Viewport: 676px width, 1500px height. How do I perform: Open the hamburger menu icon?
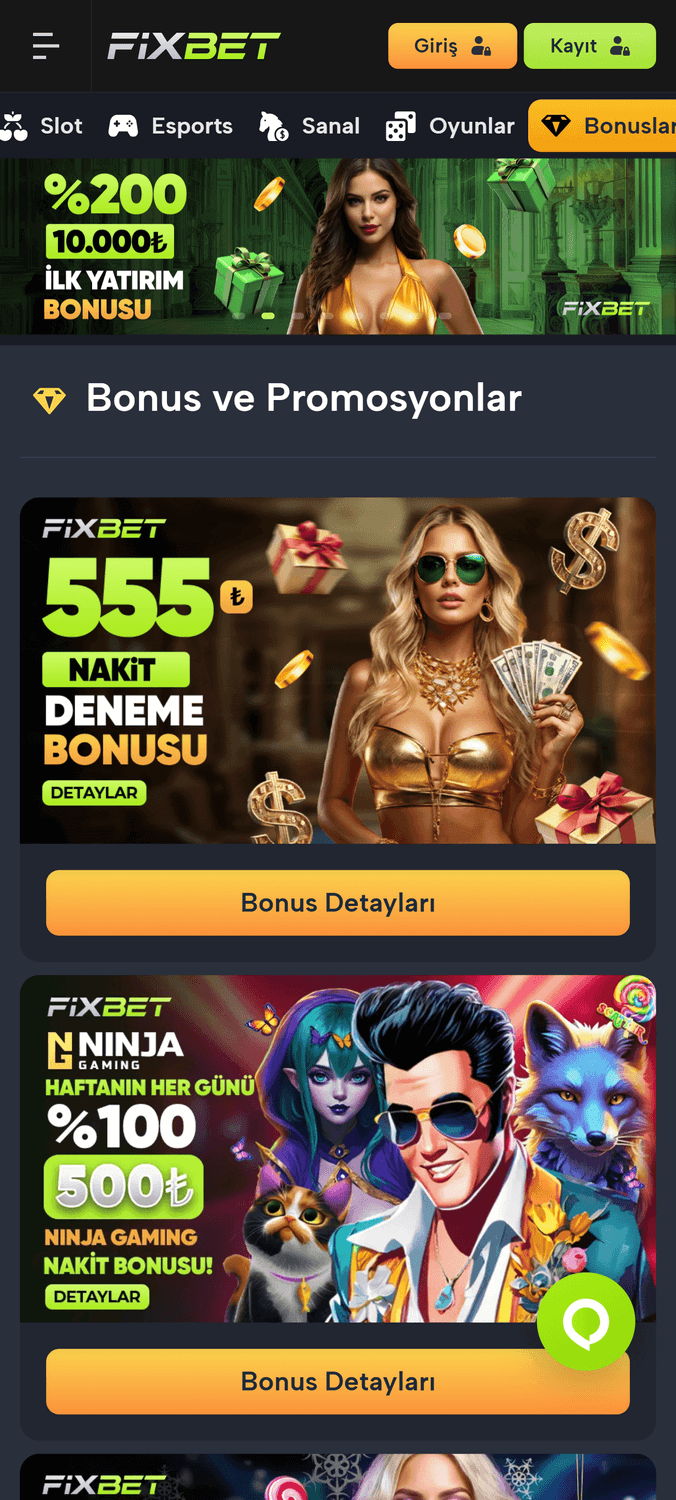tap(45, 46)
